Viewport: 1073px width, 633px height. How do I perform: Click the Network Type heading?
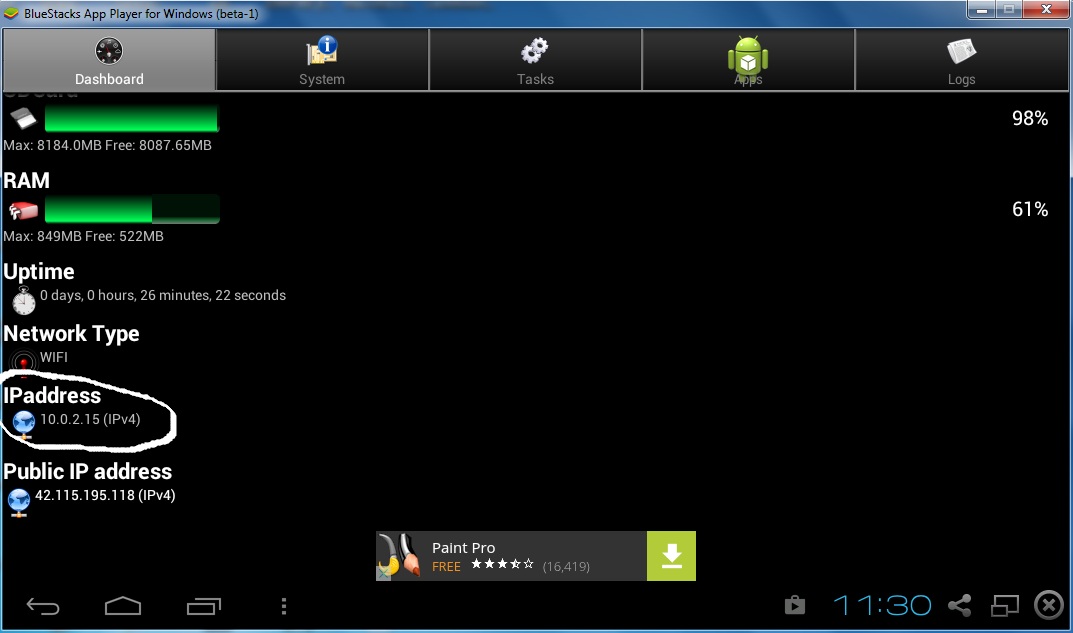pos(71,333)
